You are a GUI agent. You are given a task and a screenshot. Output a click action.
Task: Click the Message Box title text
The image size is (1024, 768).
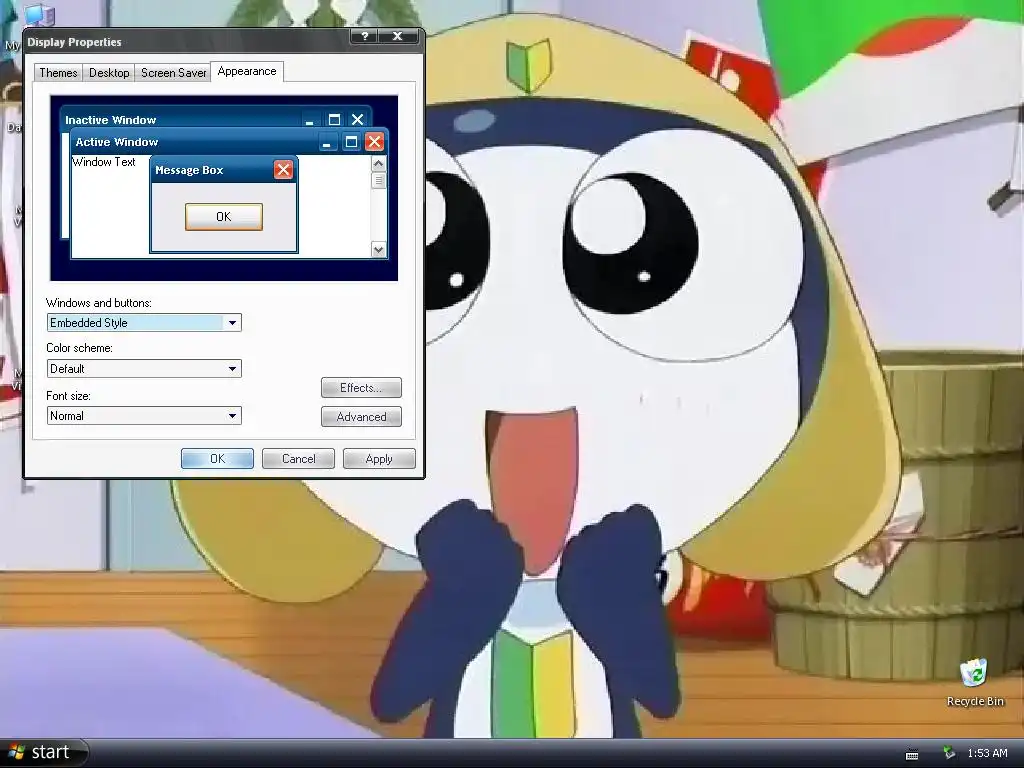(189, 170)
